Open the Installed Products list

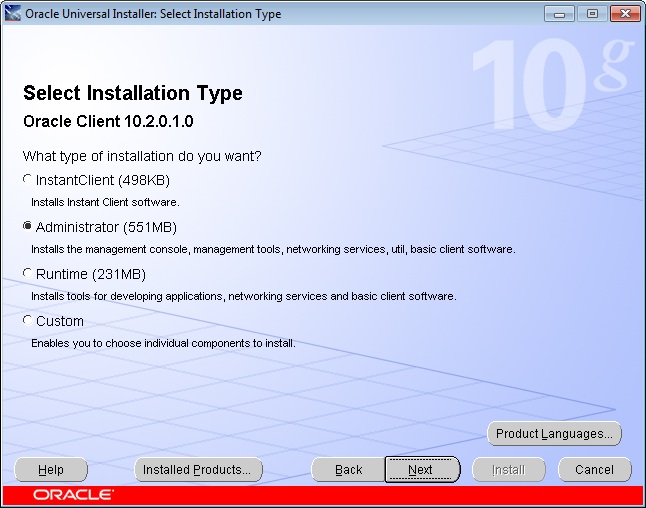tap(198, 469)
